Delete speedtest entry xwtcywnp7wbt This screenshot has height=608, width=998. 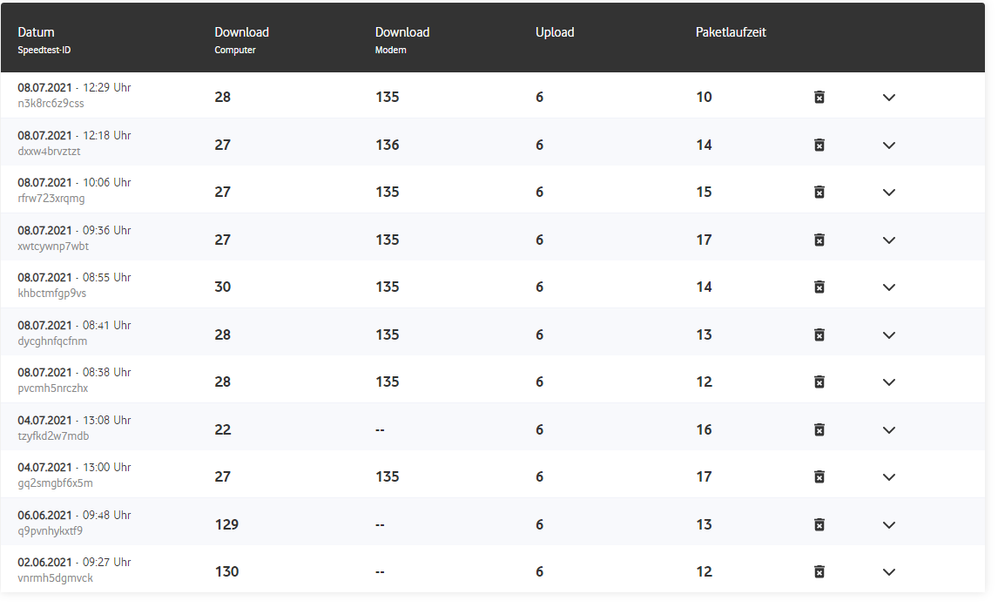(x=819, y=240)
